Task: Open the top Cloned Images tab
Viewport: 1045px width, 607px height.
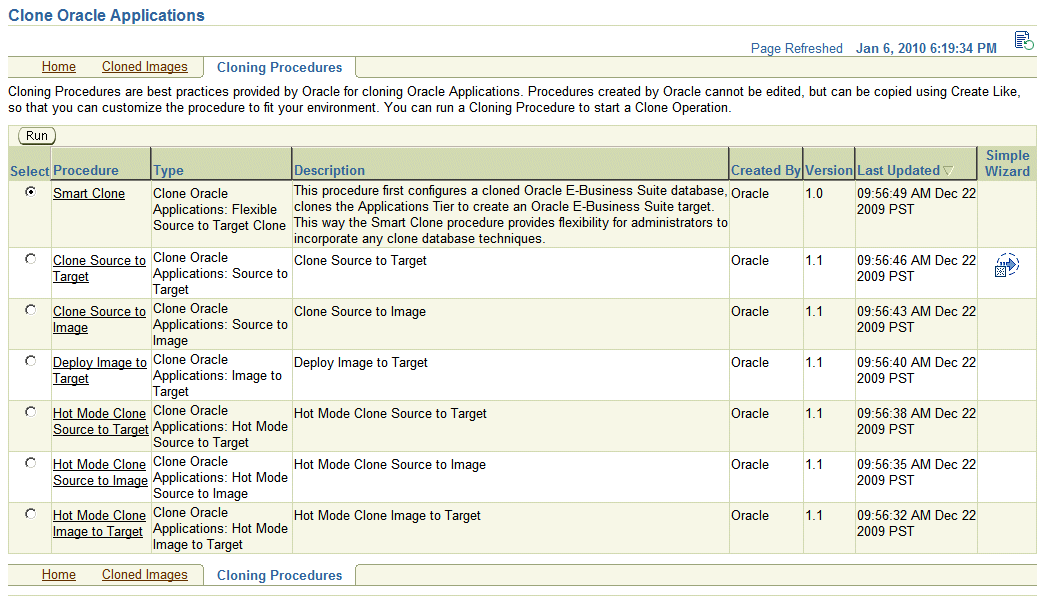Action: pos(145,67)
